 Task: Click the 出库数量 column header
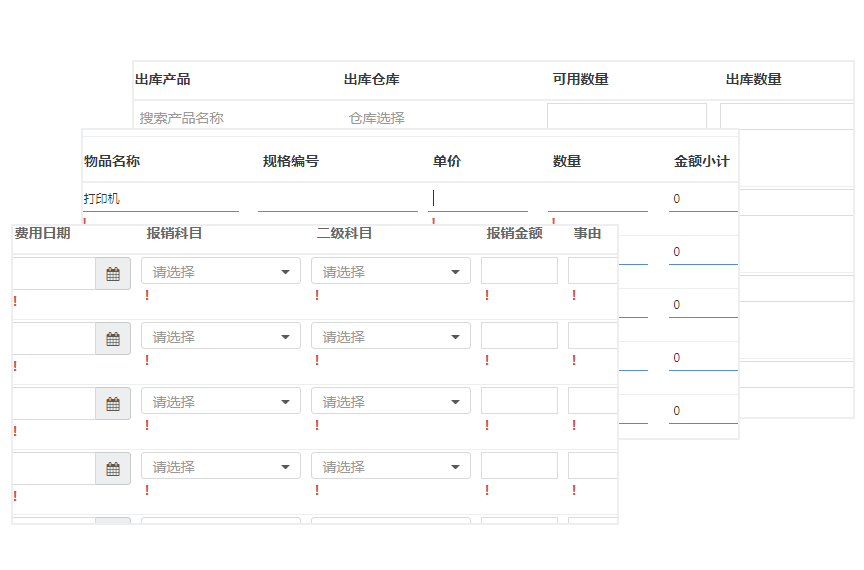point(754,79)
